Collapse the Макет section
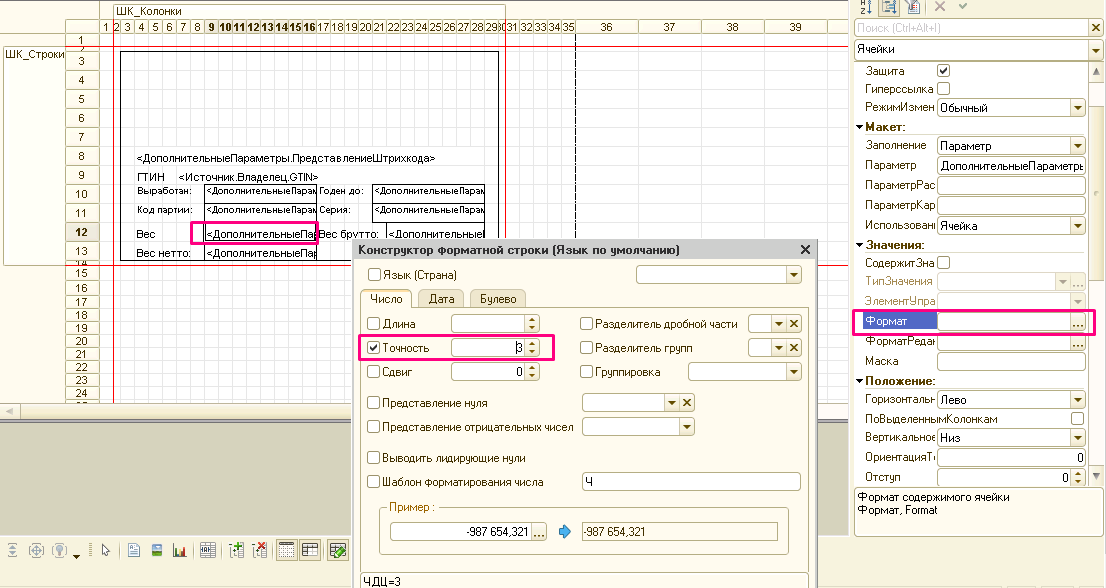This screenshot has width=1106, height=588. (x=860, y=127)
